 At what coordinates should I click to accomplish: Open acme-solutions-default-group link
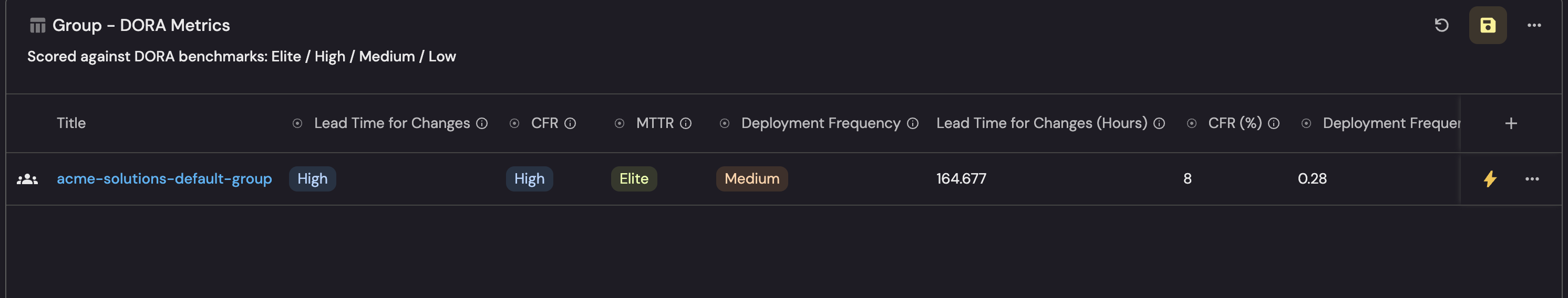pyautogui.click(x=164, y=179)
